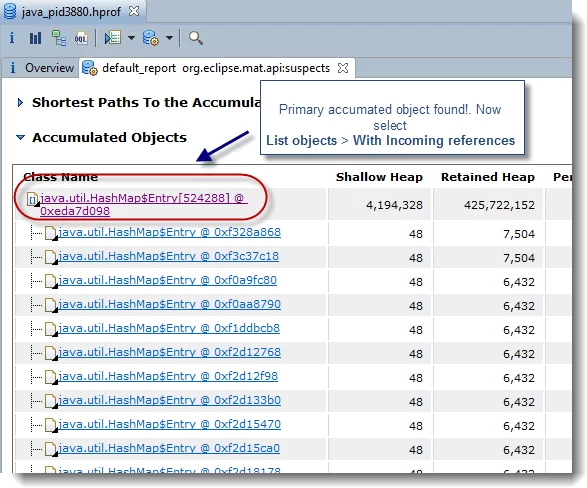Viewport: 587px width, 488px height.
Task: Open HashMap$Entry @ 0xf3c37c18 link
Action: (168, 256)
